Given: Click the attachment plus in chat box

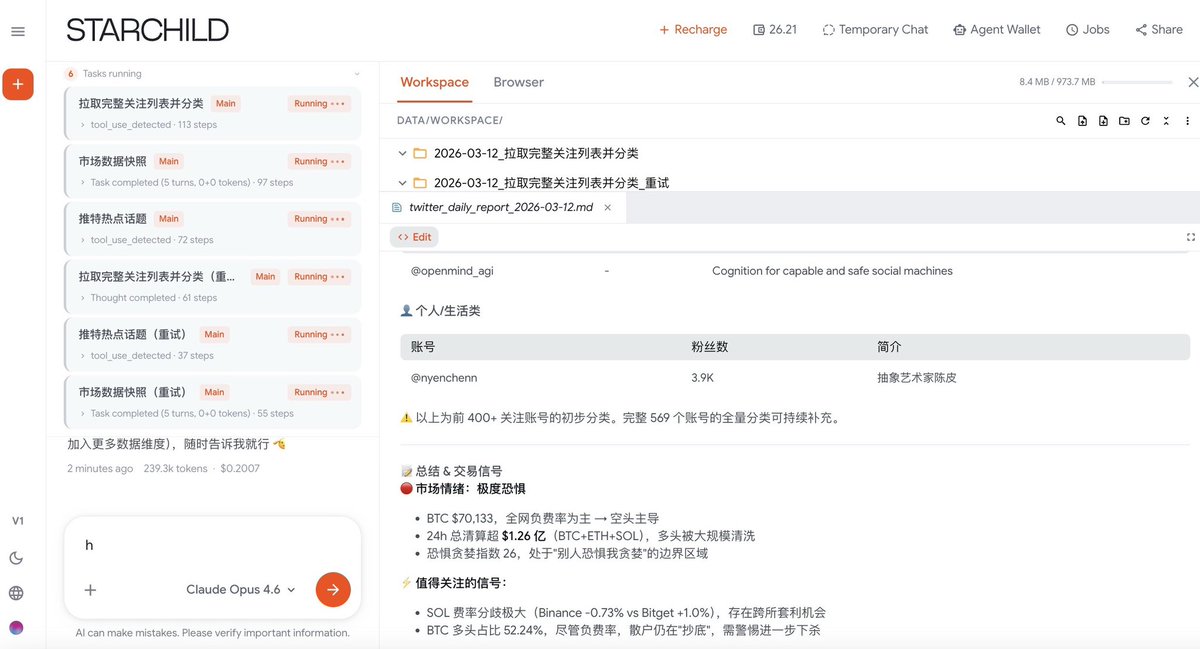Looking at the screenshot, I should pyautogui.click(x=90, y=590).
